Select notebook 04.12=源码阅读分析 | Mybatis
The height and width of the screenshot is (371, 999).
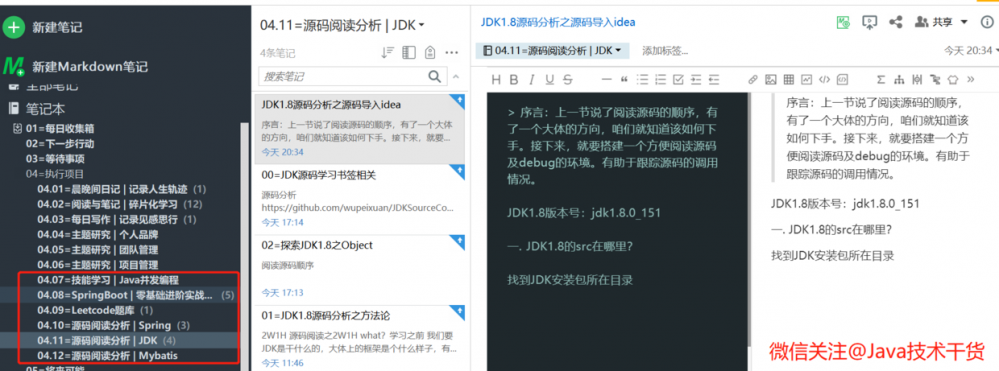(107, 356)
